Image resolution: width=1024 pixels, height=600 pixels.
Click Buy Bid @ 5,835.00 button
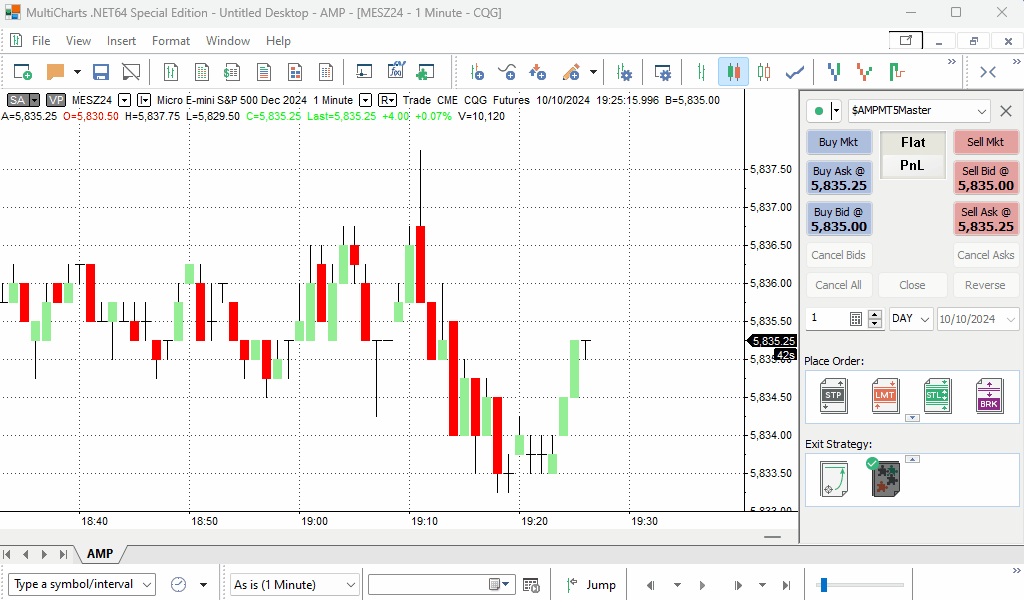point(839,219)
